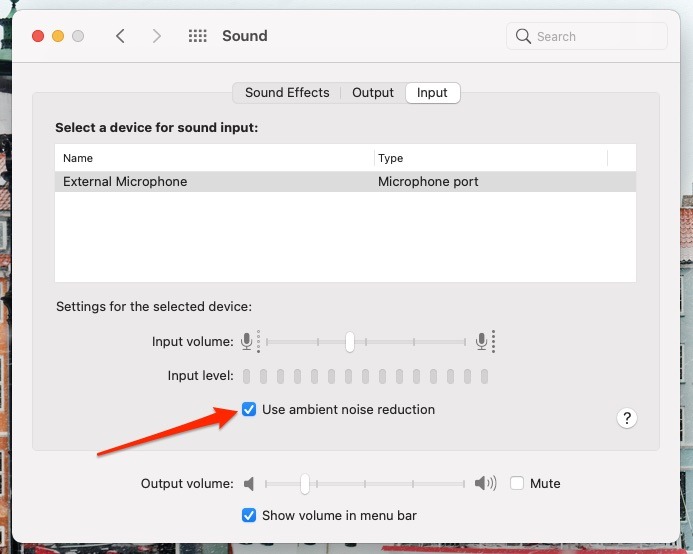Show all preferences grid icon
The image size is (693, 554).
[198, 36]
